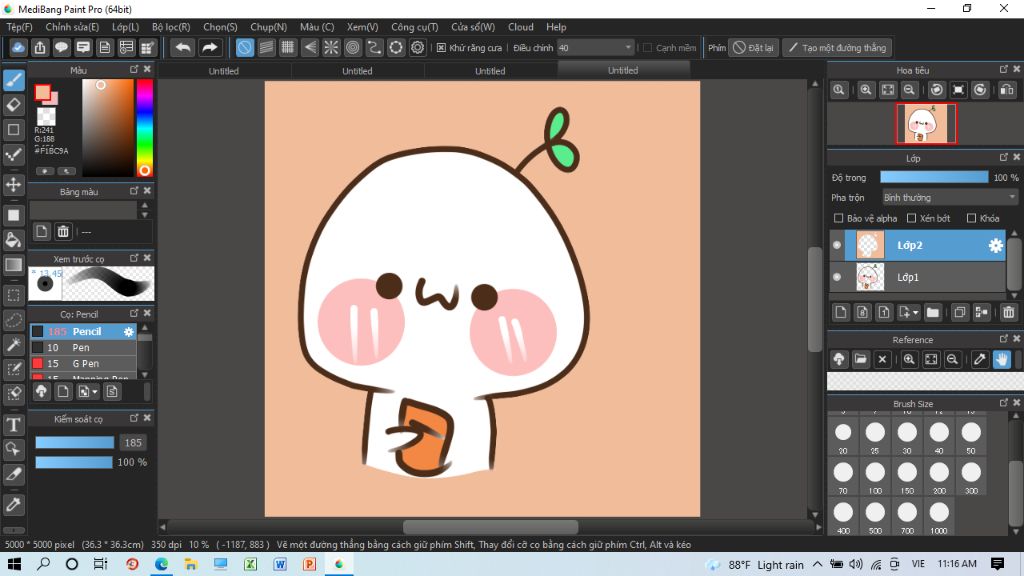
Task: Open the Công cụ(T) menu
Action: [415, 27]
